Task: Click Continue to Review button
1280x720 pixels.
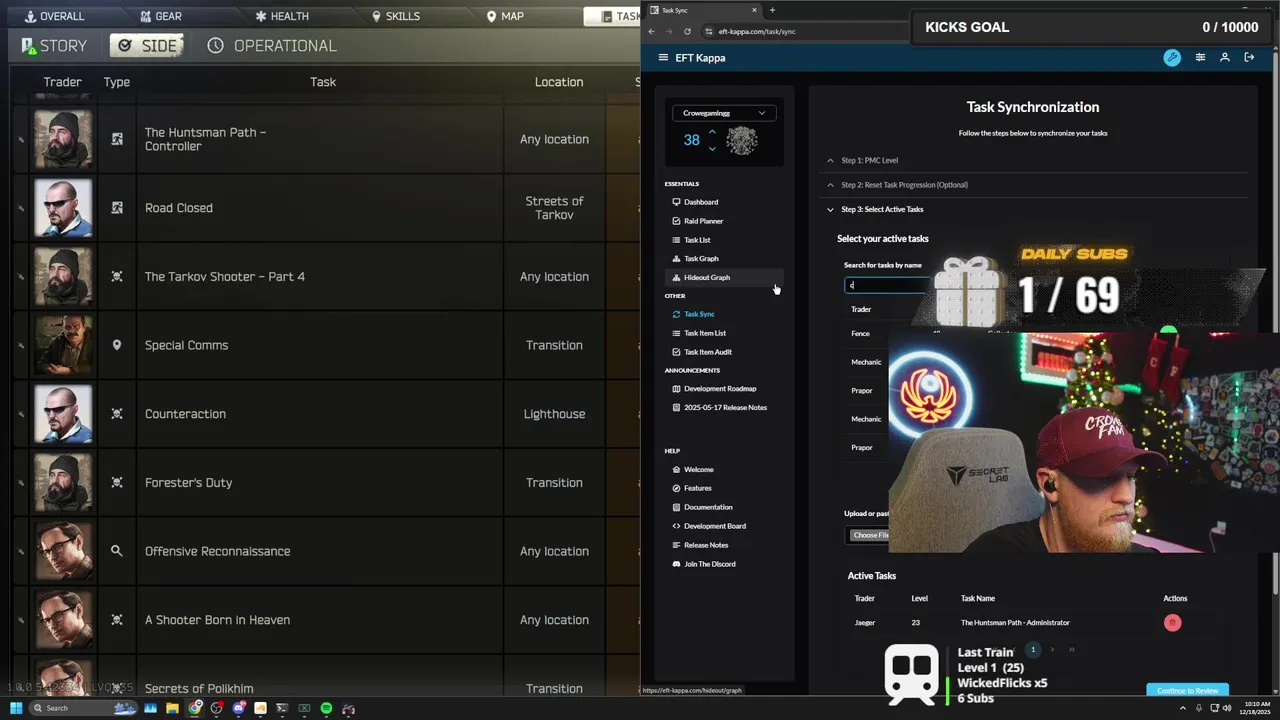Action: pyautogui.click(x=1187, y=690)
